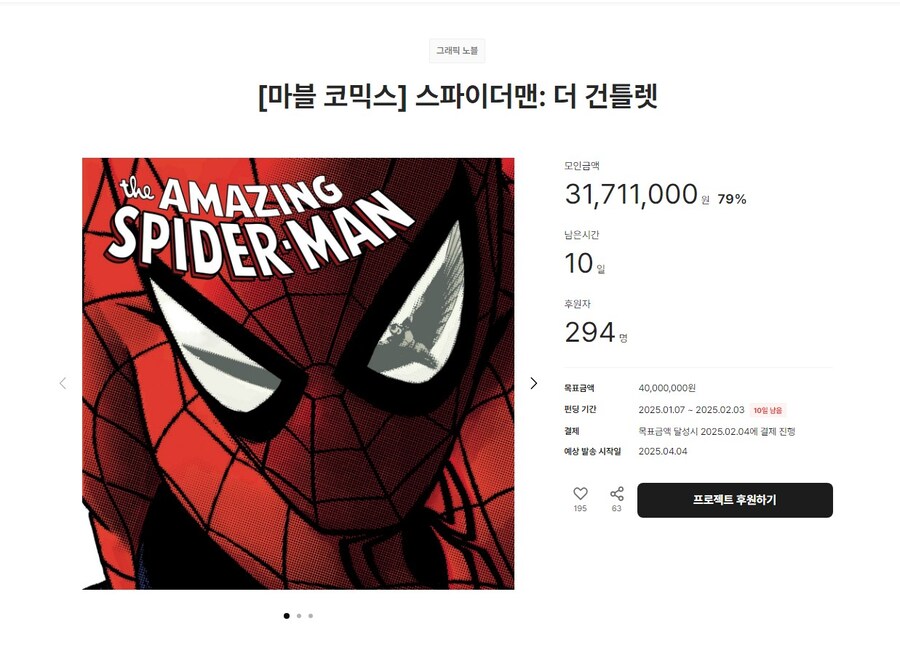Like the project with the heart icon

580,494
